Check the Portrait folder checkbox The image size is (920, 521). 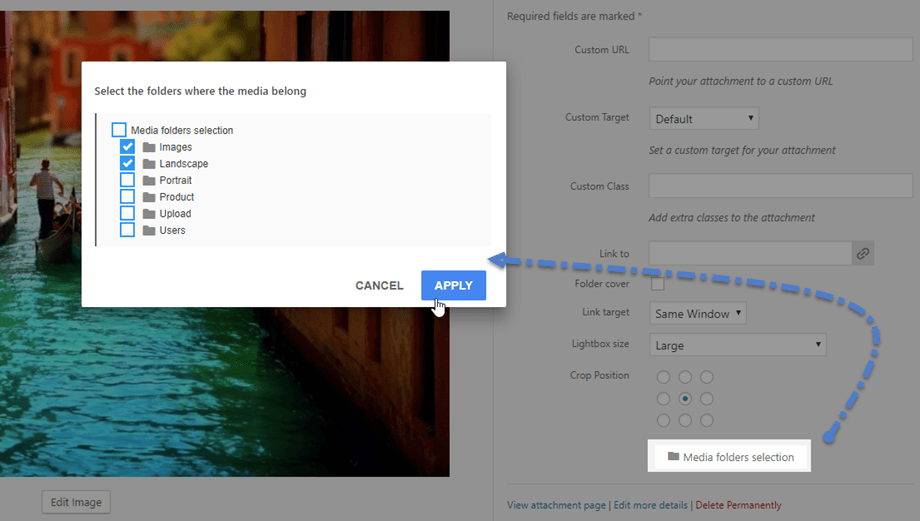coord(127,180)
